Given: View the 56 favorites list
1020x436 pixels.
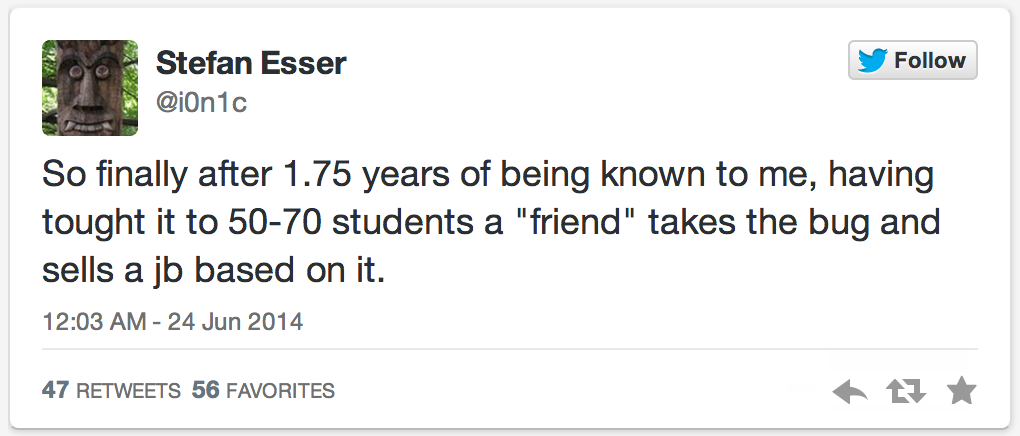Looking at the screenshot, I should 263,390.
